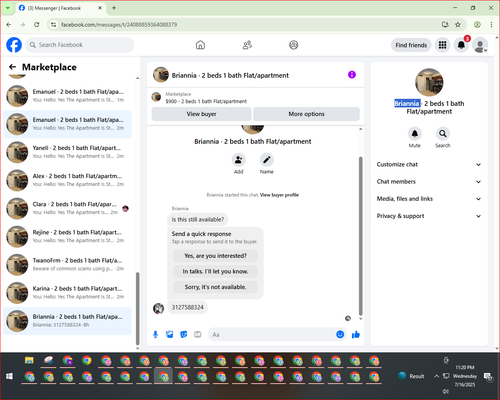The image size is (500, 400).
Task: Click the chat messages scrollbar
Action: 360,236
